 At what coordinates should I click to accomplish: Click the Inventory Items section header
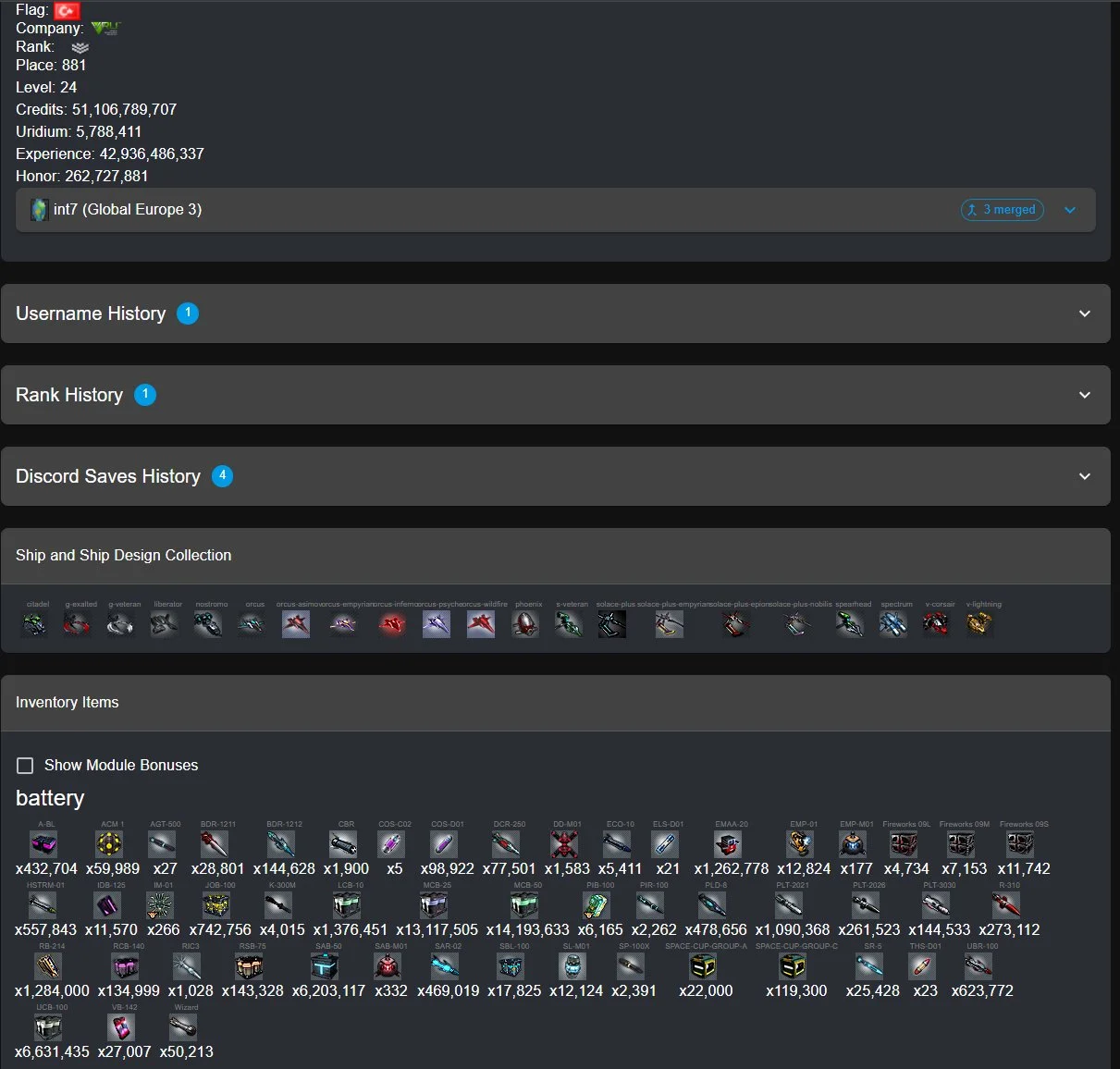click(x=555, y=703)
